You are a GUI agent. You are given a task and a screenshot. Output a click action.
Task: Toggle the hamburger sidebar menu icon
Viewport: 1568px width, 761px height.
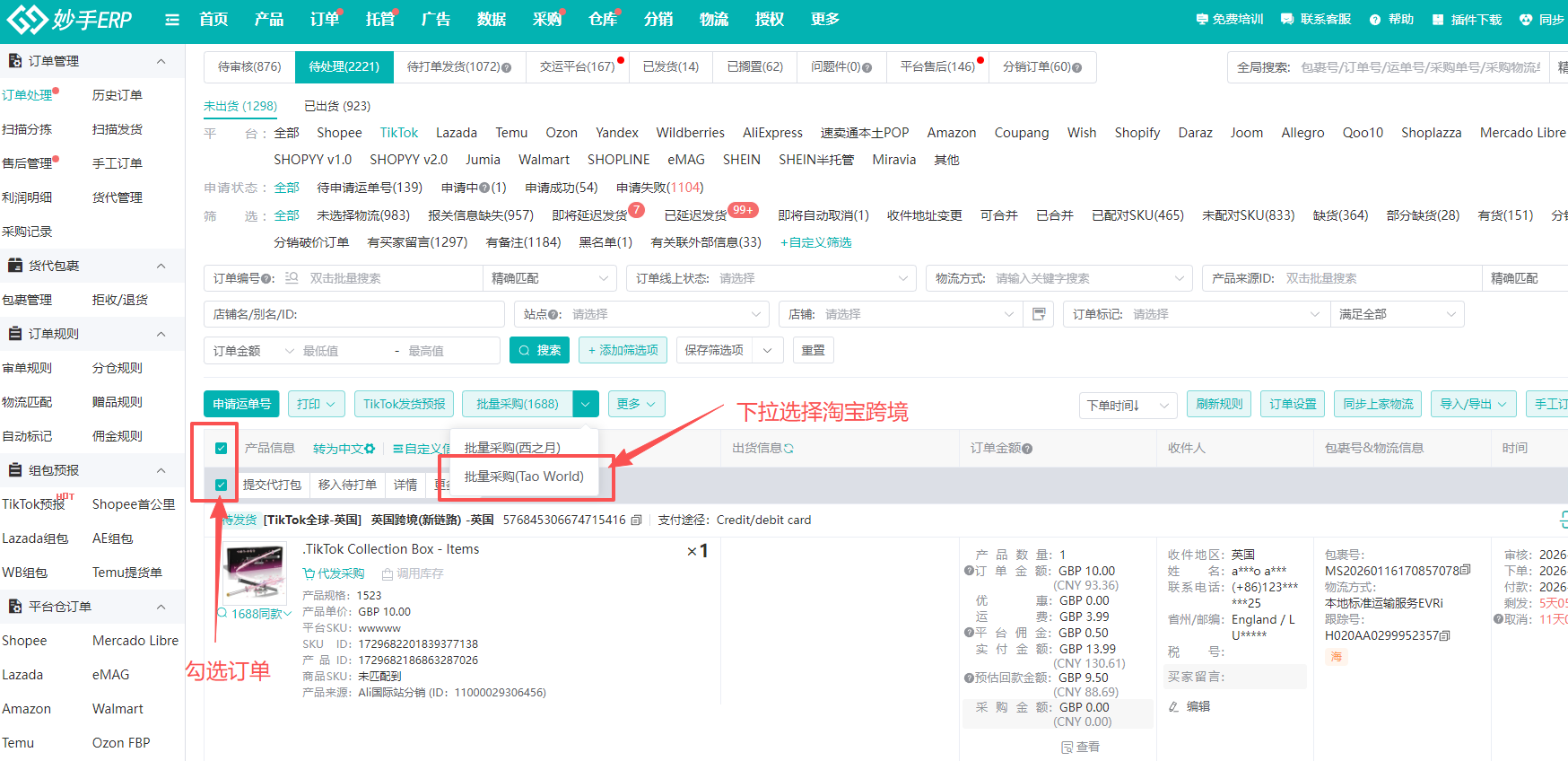(x=172, y=20)
